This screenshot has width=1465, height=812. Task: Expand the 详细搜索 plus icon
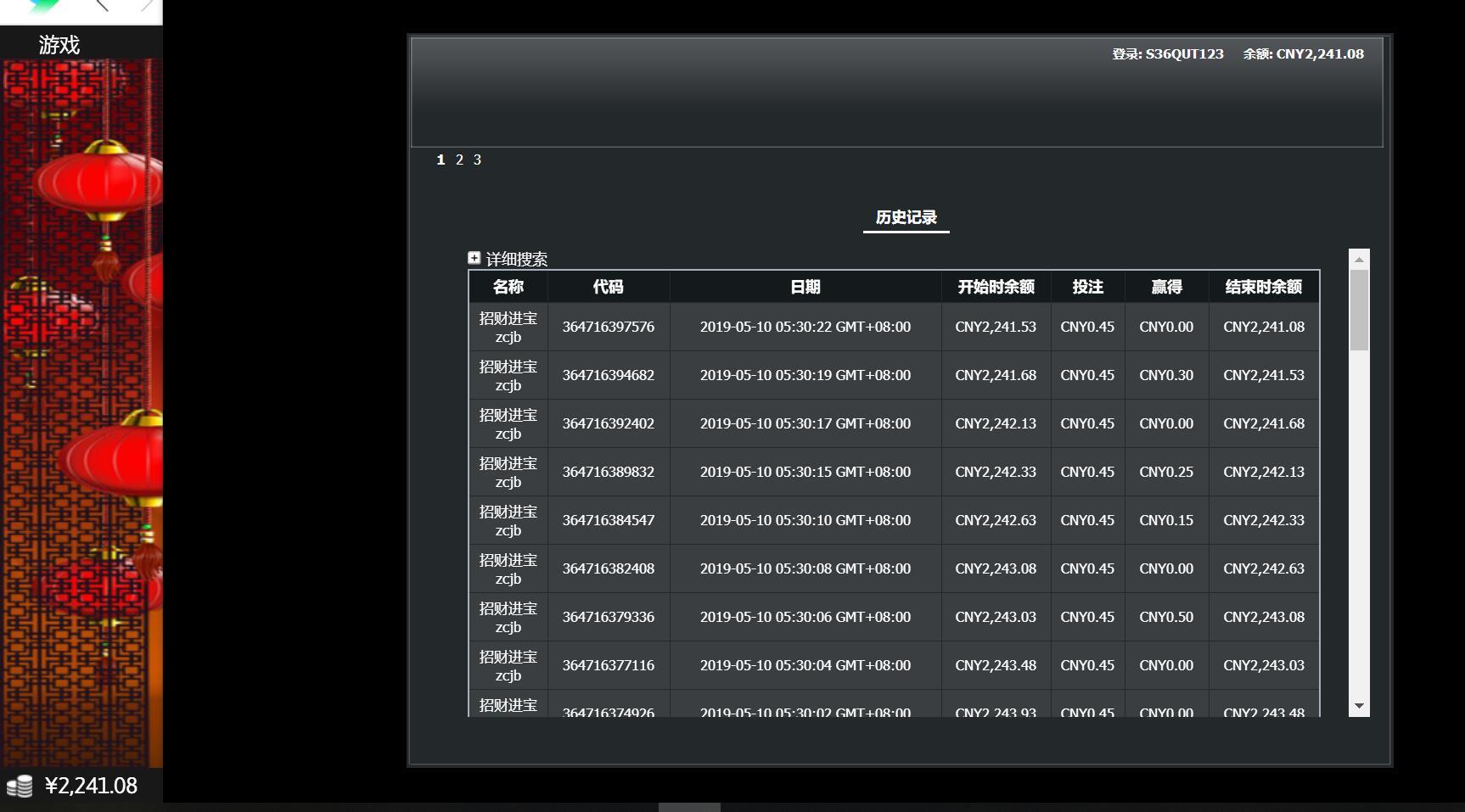474,258
